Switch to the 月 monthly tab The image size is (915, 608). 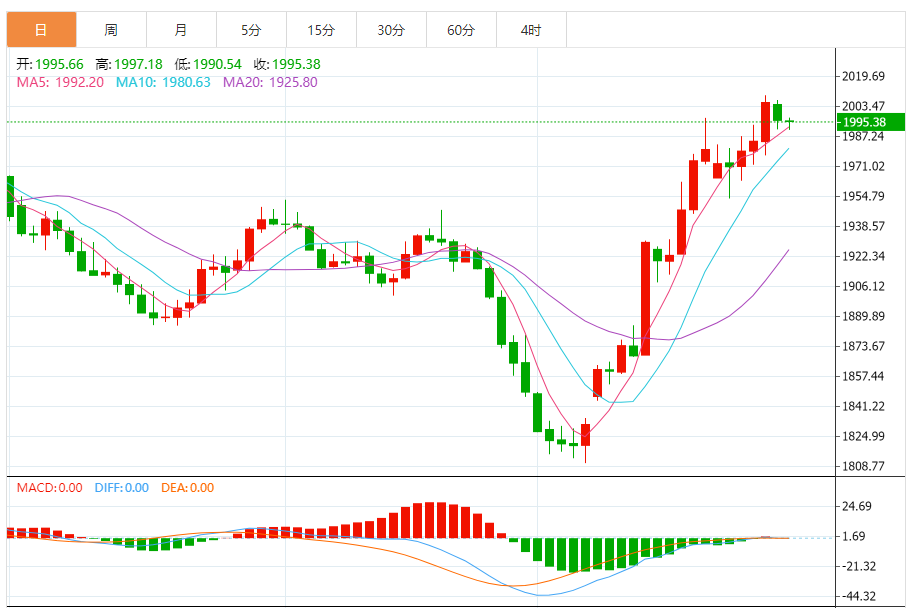[181, 30]
